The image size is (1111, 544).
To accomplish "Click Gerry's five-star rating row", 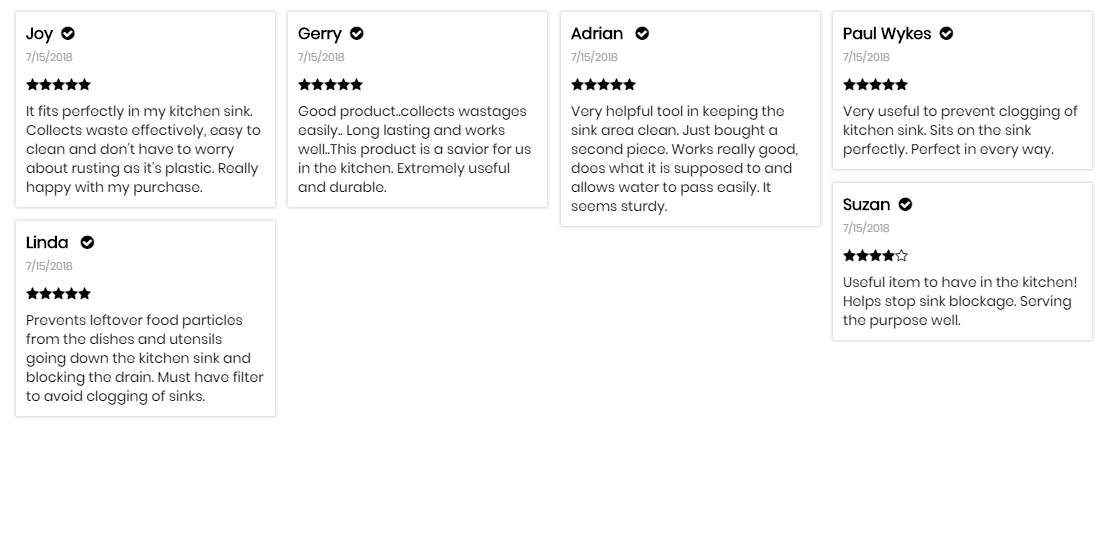I will 330,84.
